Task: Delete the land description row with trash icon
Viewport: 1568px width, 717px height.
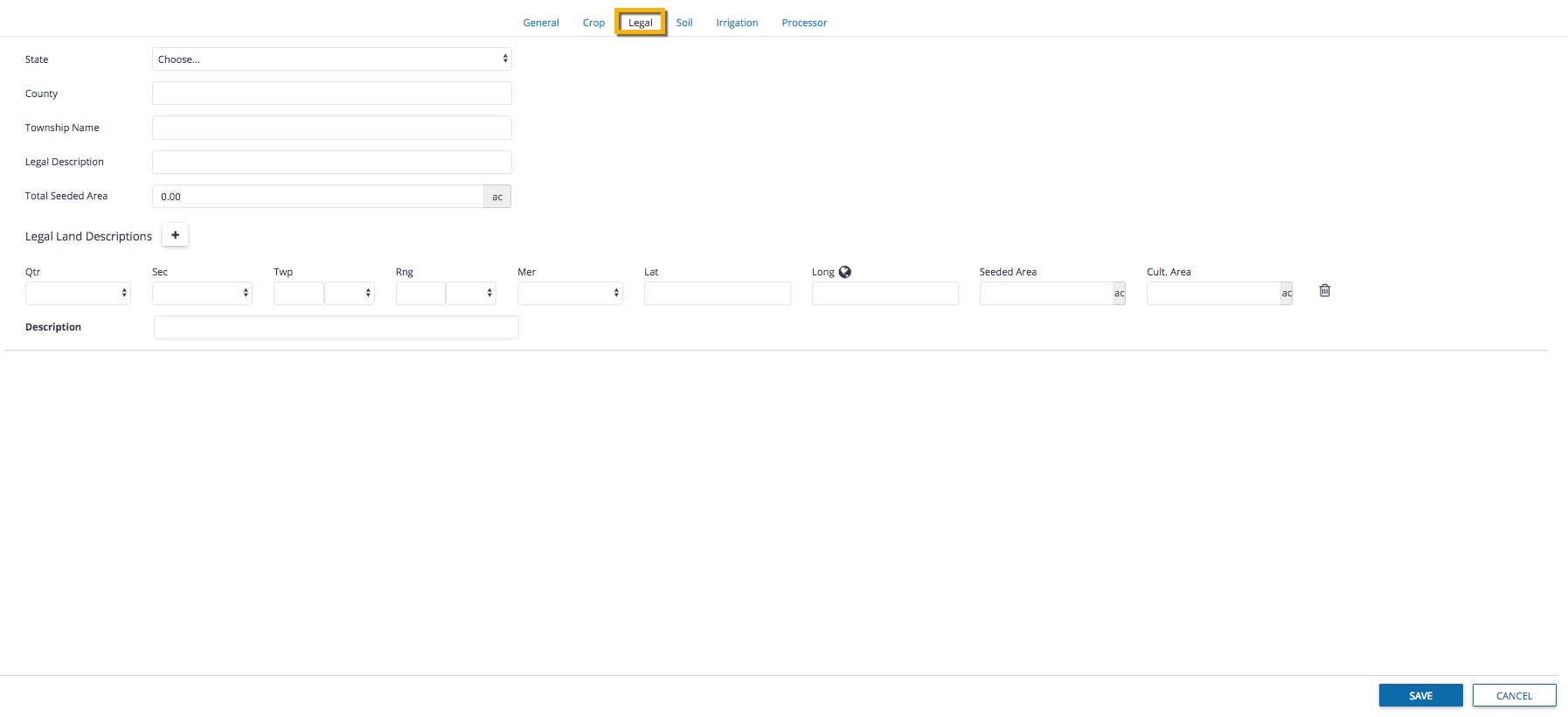Action: click(1324, 291)
